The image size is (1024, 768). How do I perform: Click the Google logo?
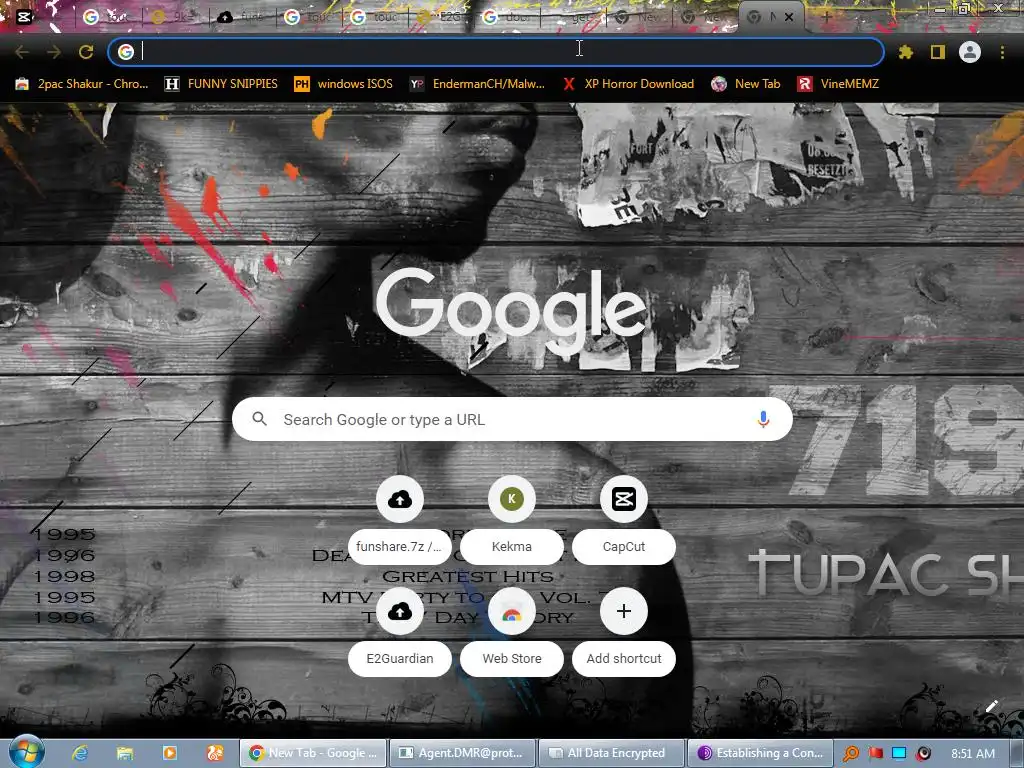pos(512,312)
